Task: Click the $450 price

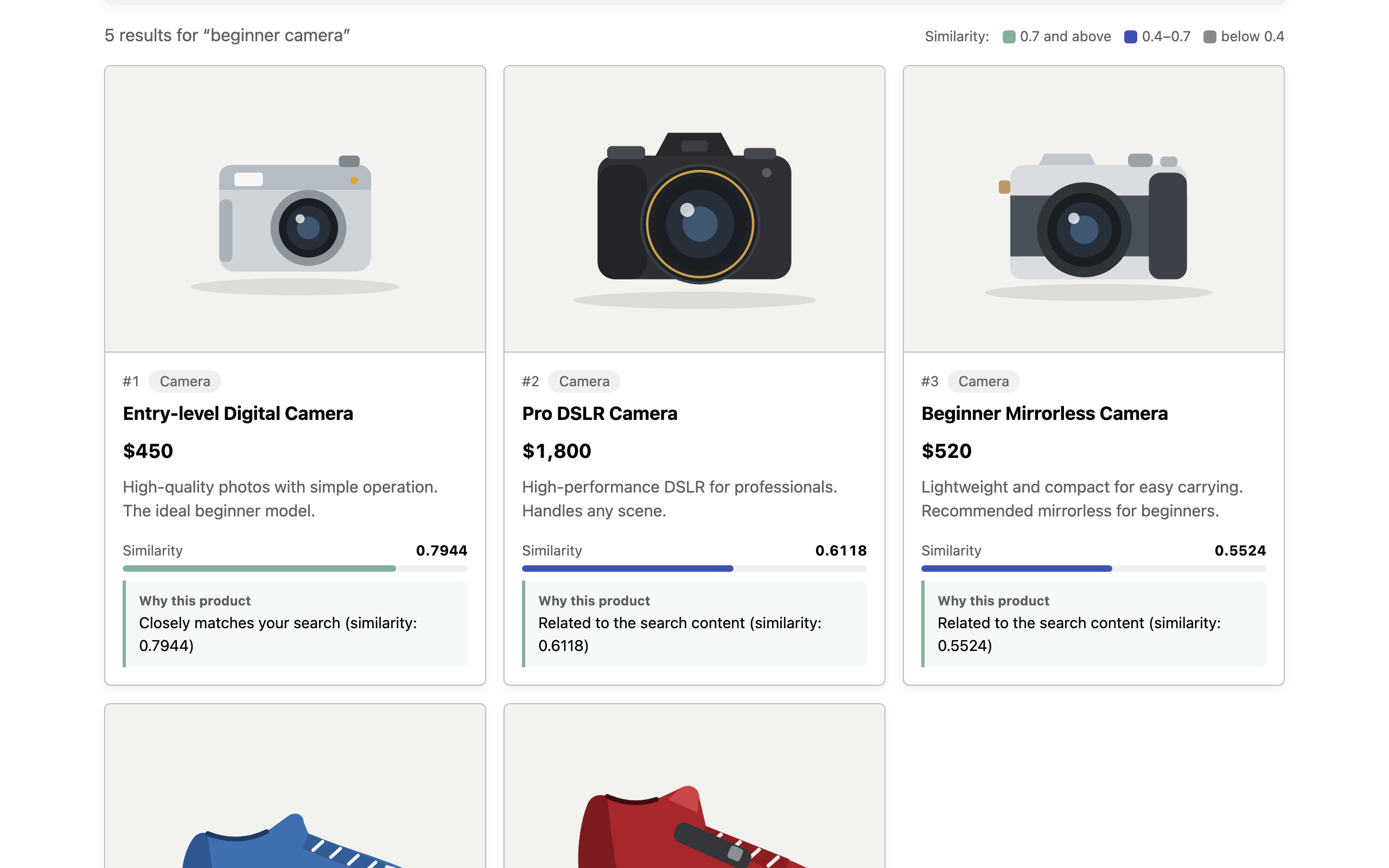Action: coord(148,451)
